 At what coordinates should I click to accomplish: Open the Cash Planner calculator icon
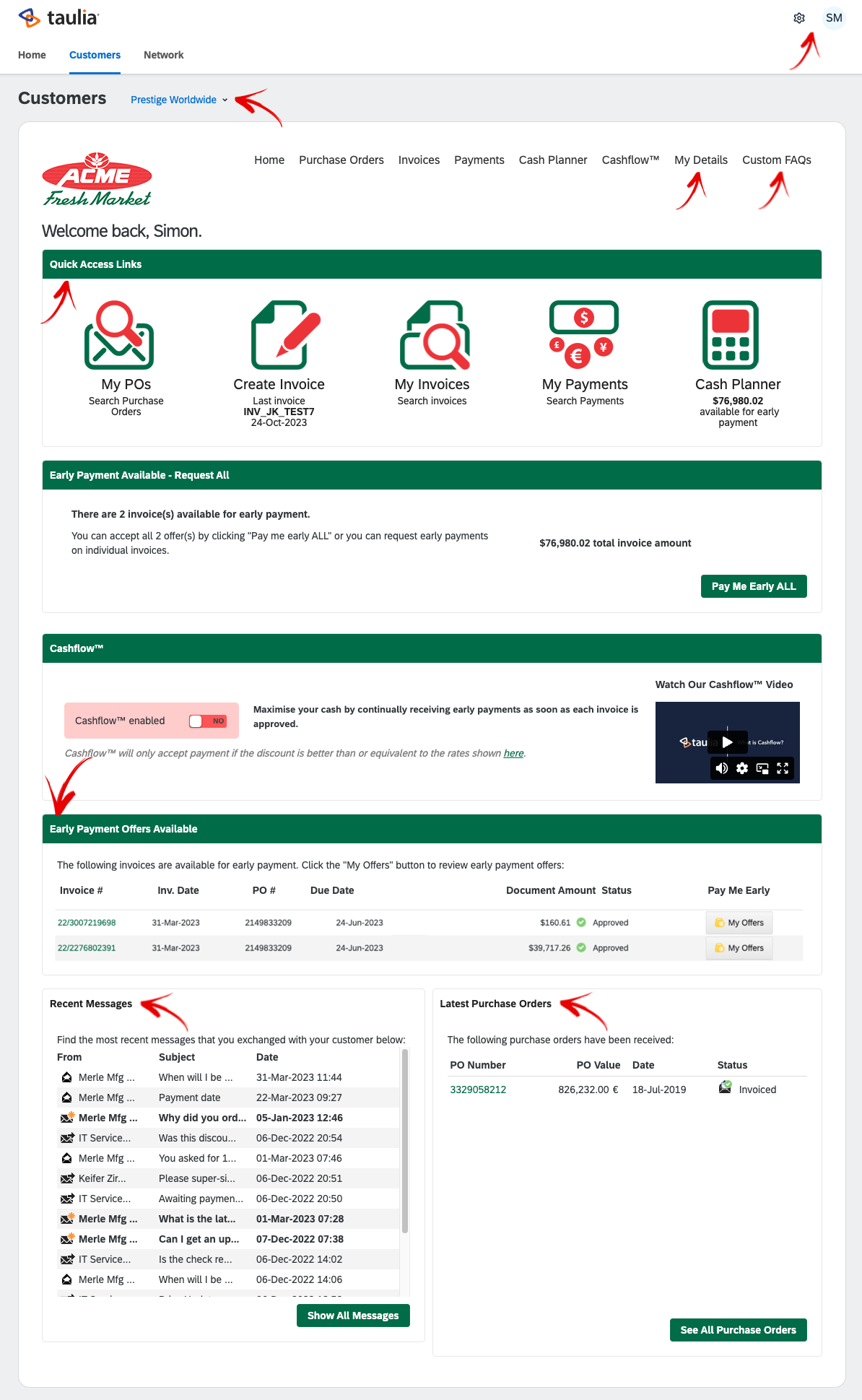731,335
